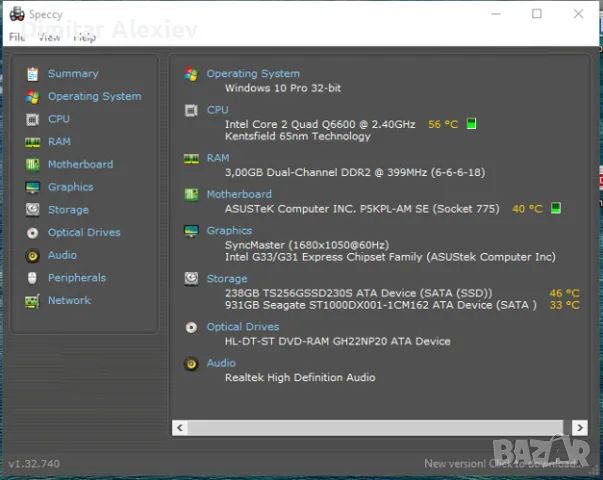The image size is (603, 480).
Task: Select Summary in the sidebar
Action: click(x=73, y=73)
